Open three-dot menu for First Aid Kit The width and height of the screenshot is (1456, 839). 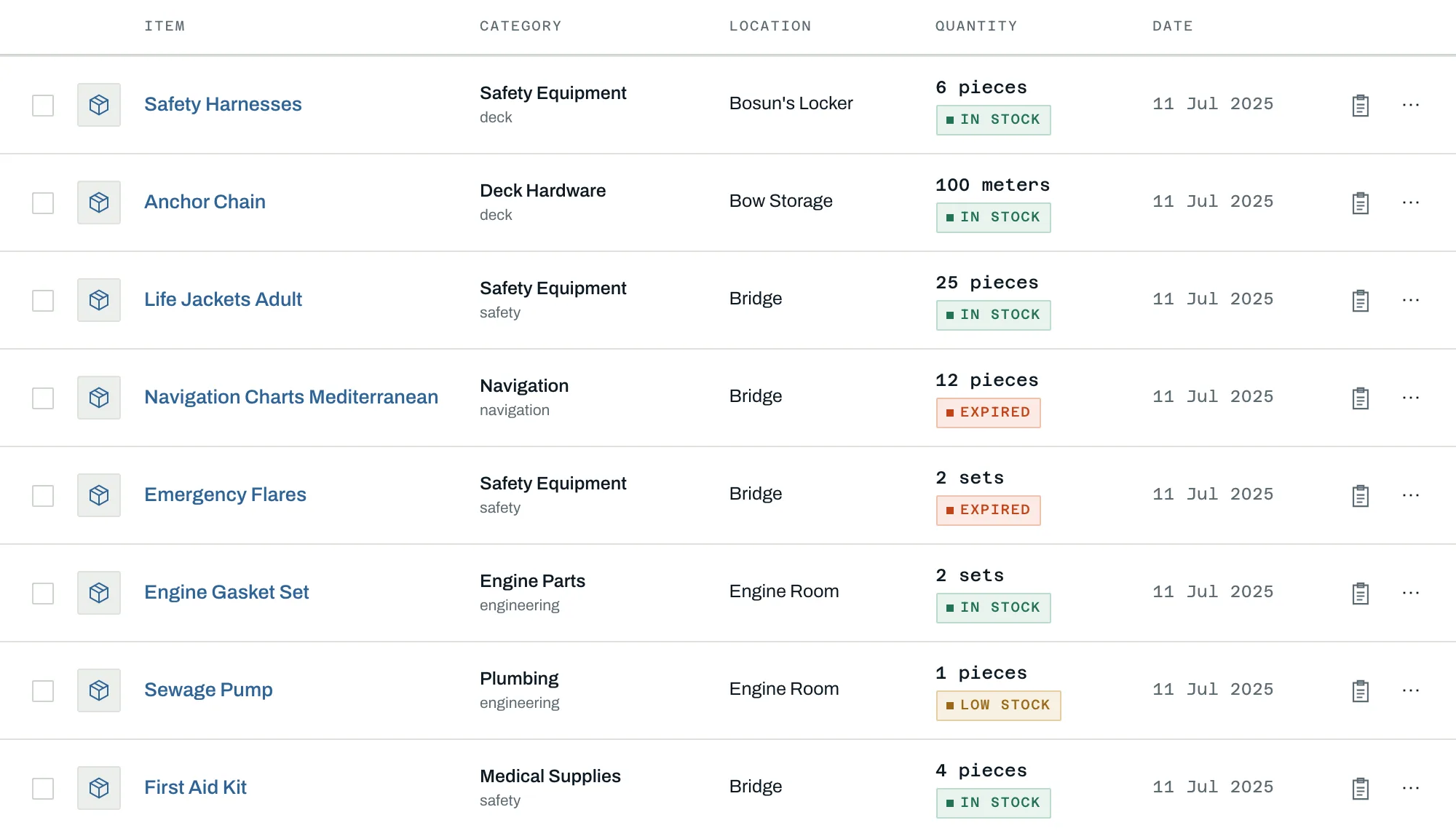tap(1411, 788)
